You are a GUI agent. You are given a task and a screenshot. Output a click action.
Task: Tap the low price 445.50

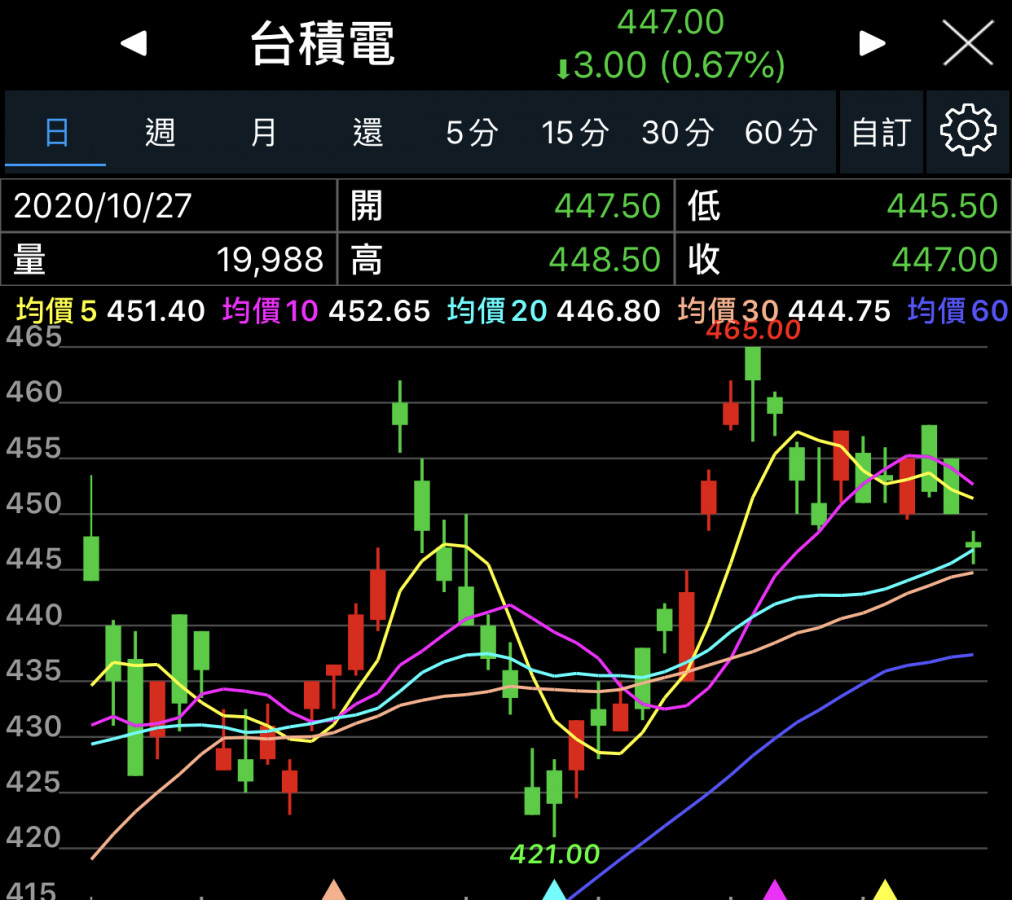click(x=942, y=206)
